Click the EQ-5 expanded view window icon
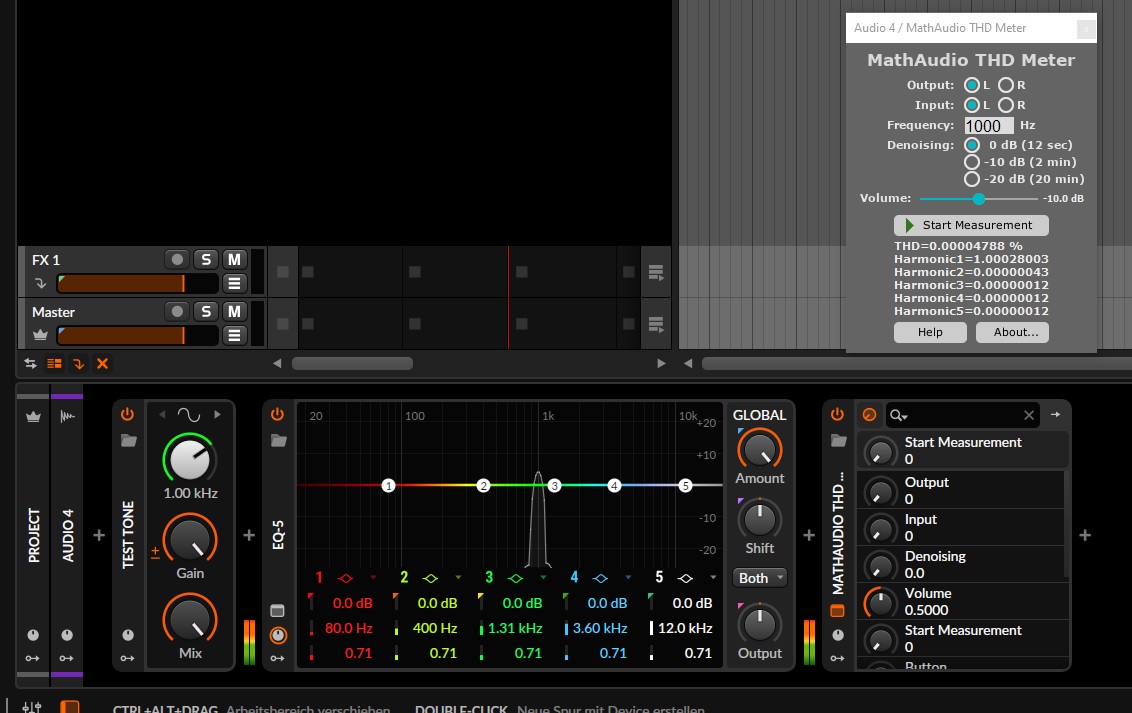Viewport: 1132px width, 713px height. point(277,611)
